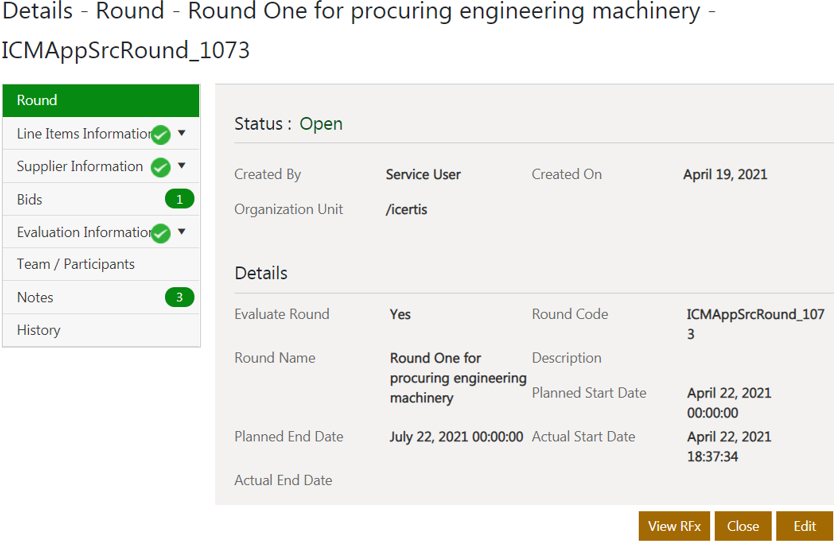Image resolution: width=837 pixels, height=546 pixels.
Task: Click the /icertis organization unit value
Action: pyautogui.click(x=406, y=209)
